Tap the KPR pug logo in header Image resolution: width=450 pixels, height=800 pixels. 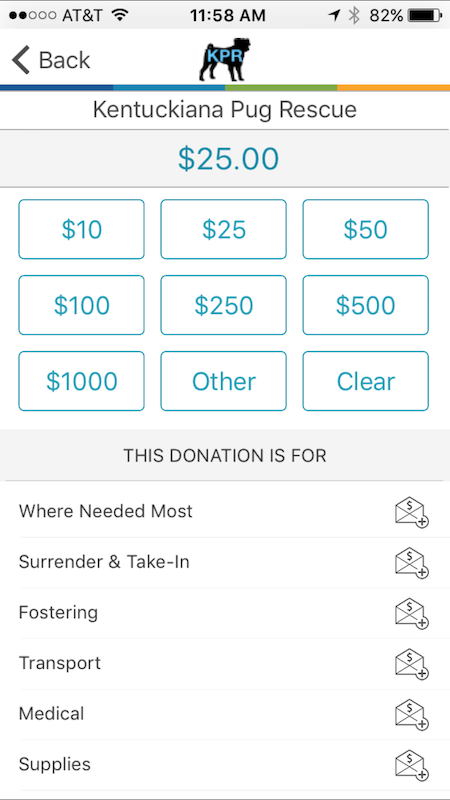(x=225, y=59)
